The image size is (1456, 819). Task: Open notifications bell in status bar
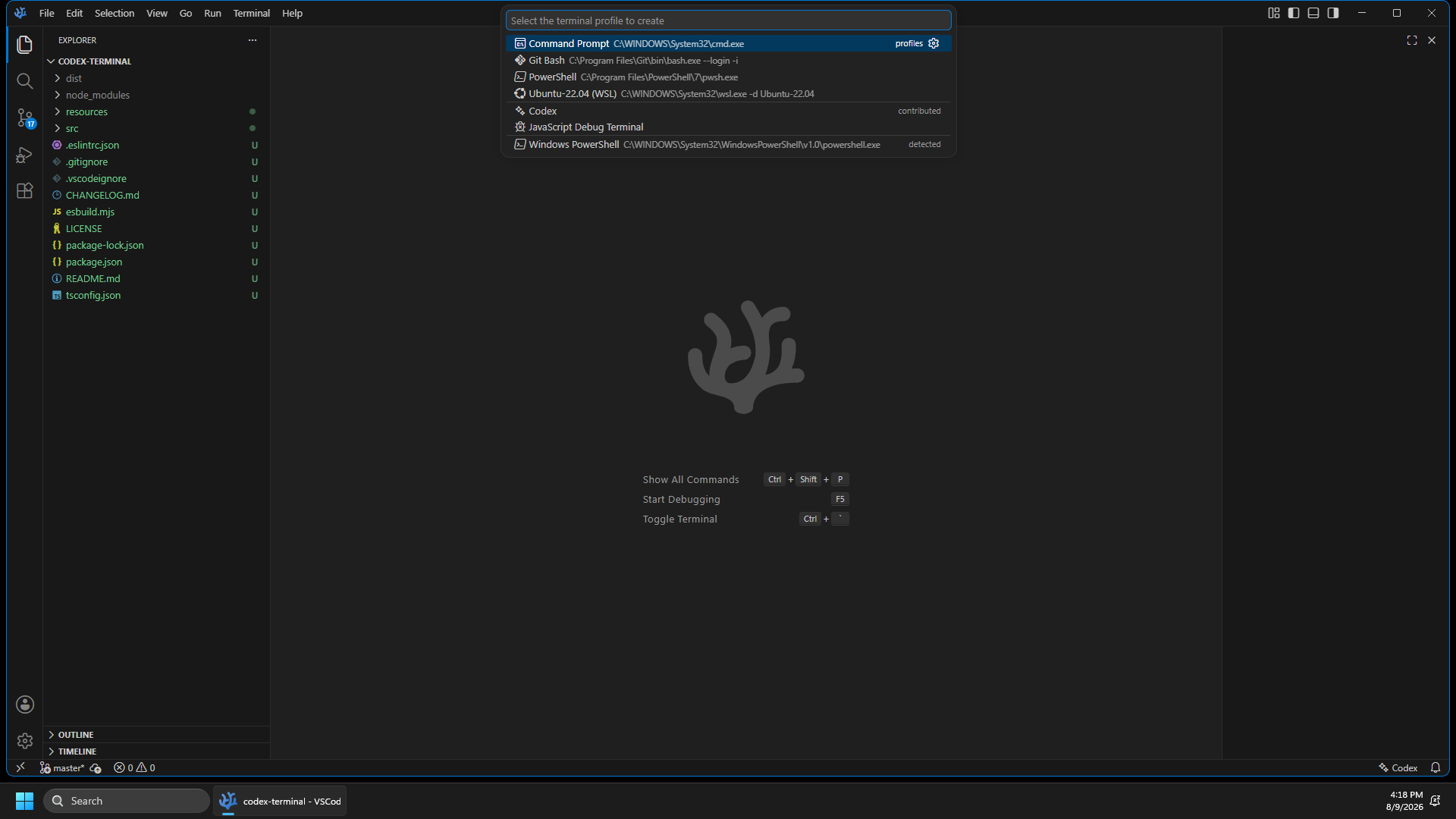coord(1436,768)
